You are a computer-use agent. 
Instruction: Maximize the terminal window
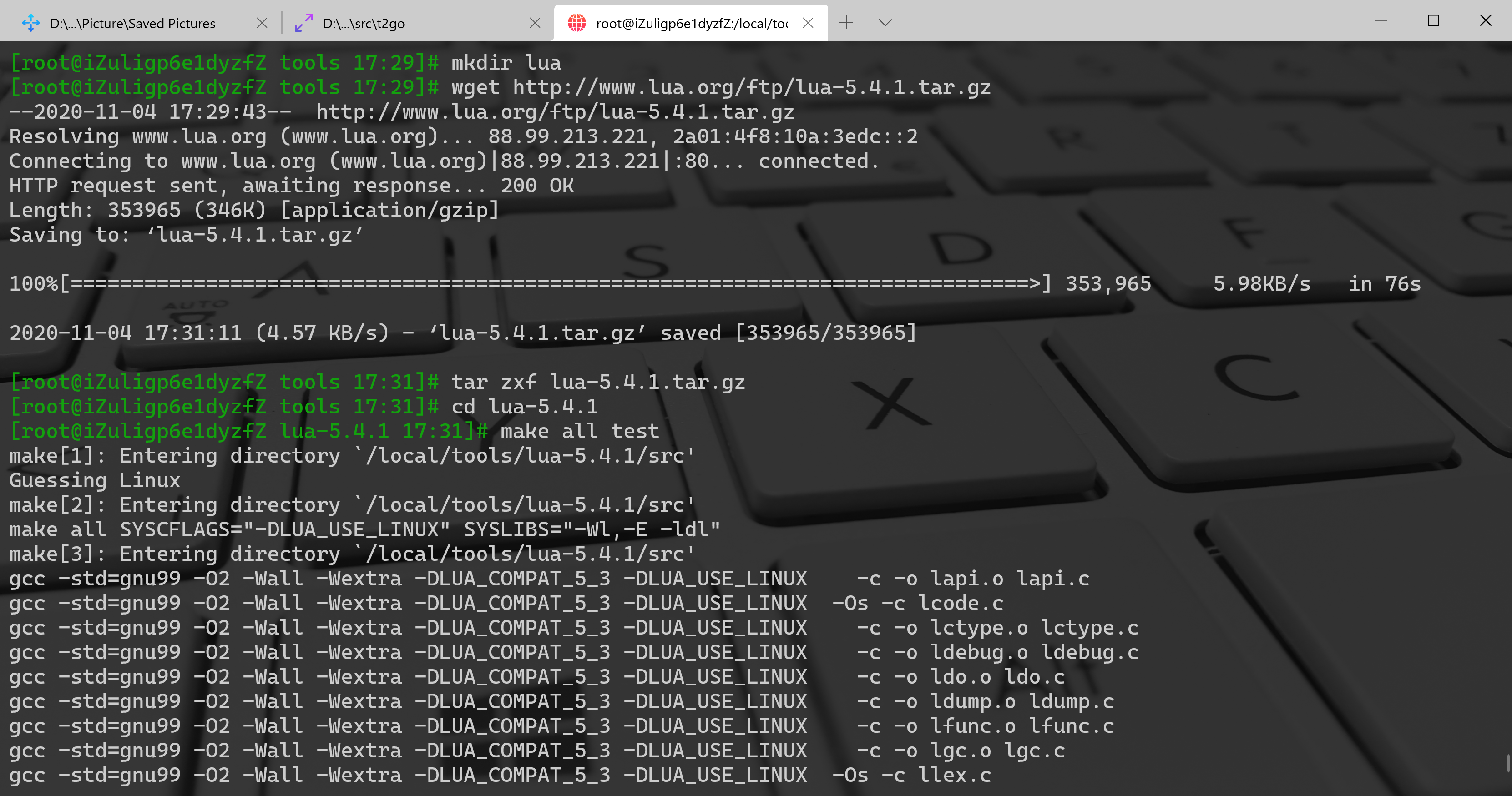1433,20
